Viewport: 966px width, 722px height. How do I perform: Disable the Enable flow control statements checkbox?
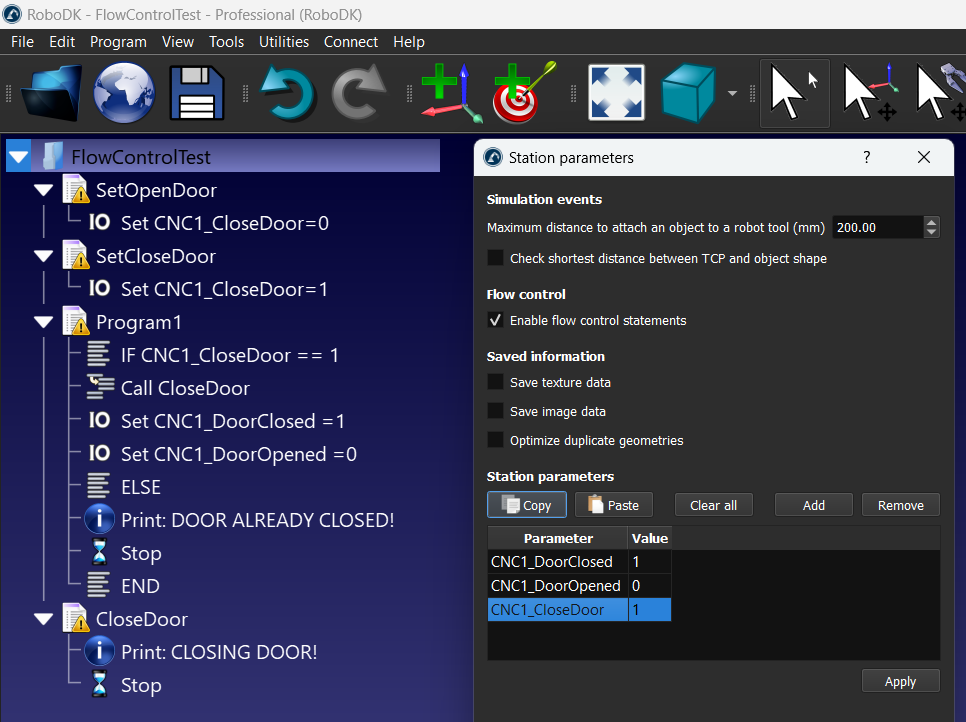tap(495, 321)
